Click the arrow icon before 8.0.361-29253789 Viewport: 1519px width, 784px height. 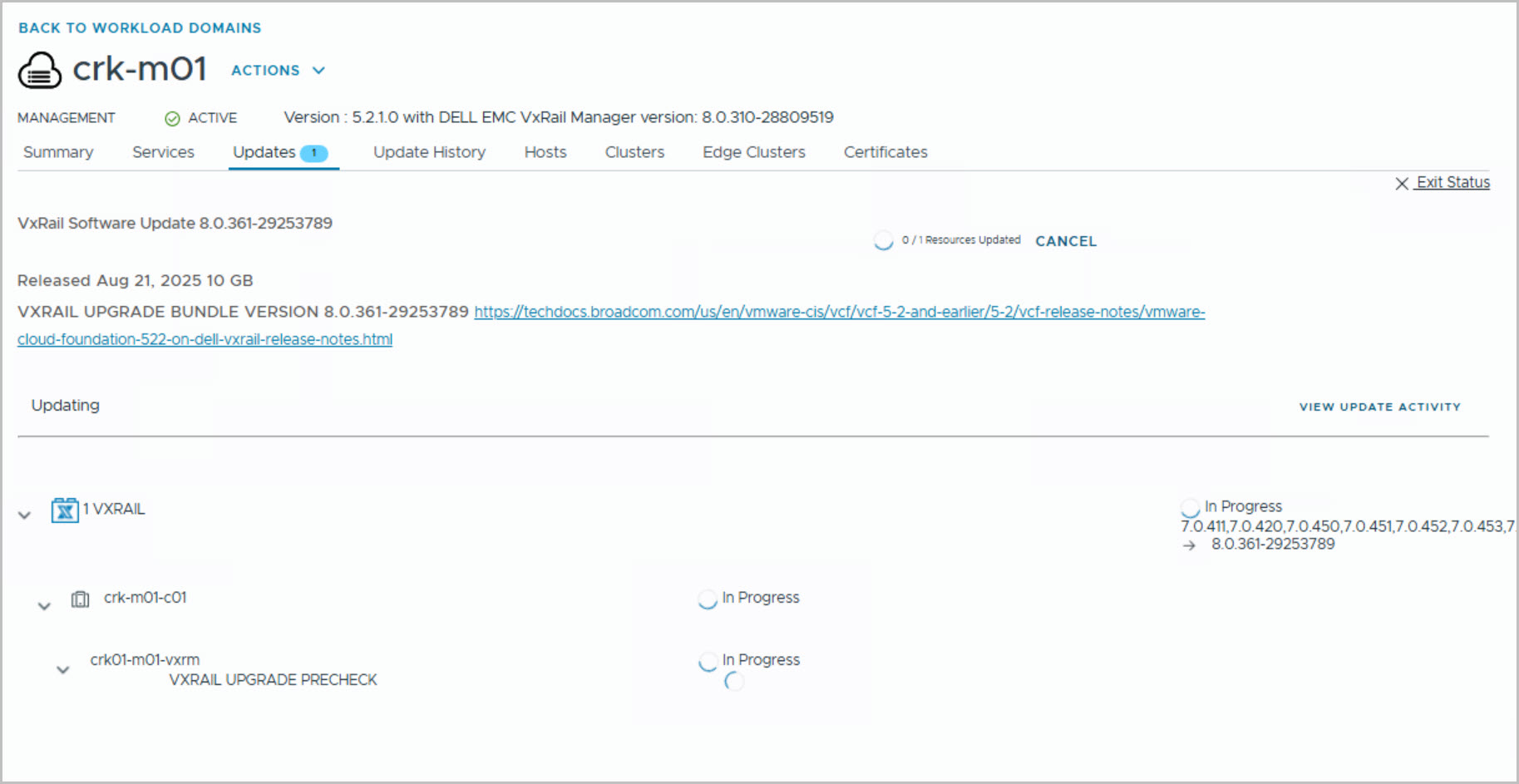pos(1190,545)
